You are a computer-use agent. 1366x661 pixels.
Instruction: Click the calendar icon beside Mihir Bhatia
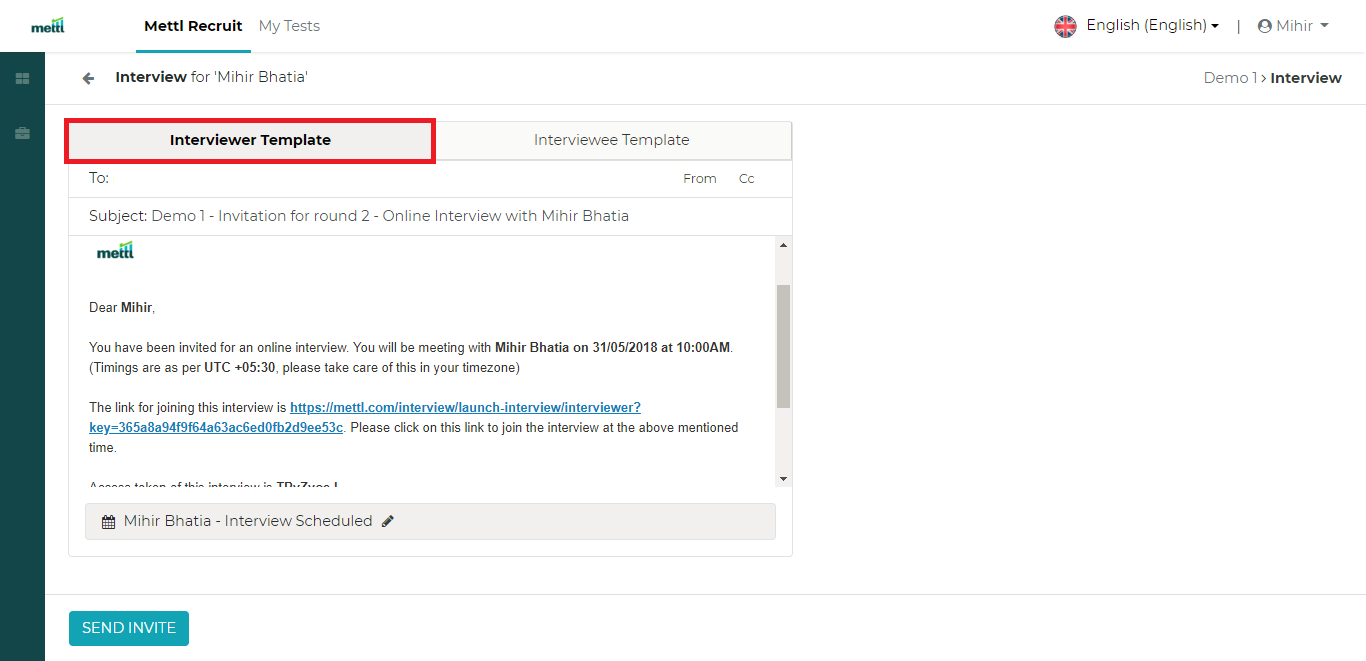[108, 521]
